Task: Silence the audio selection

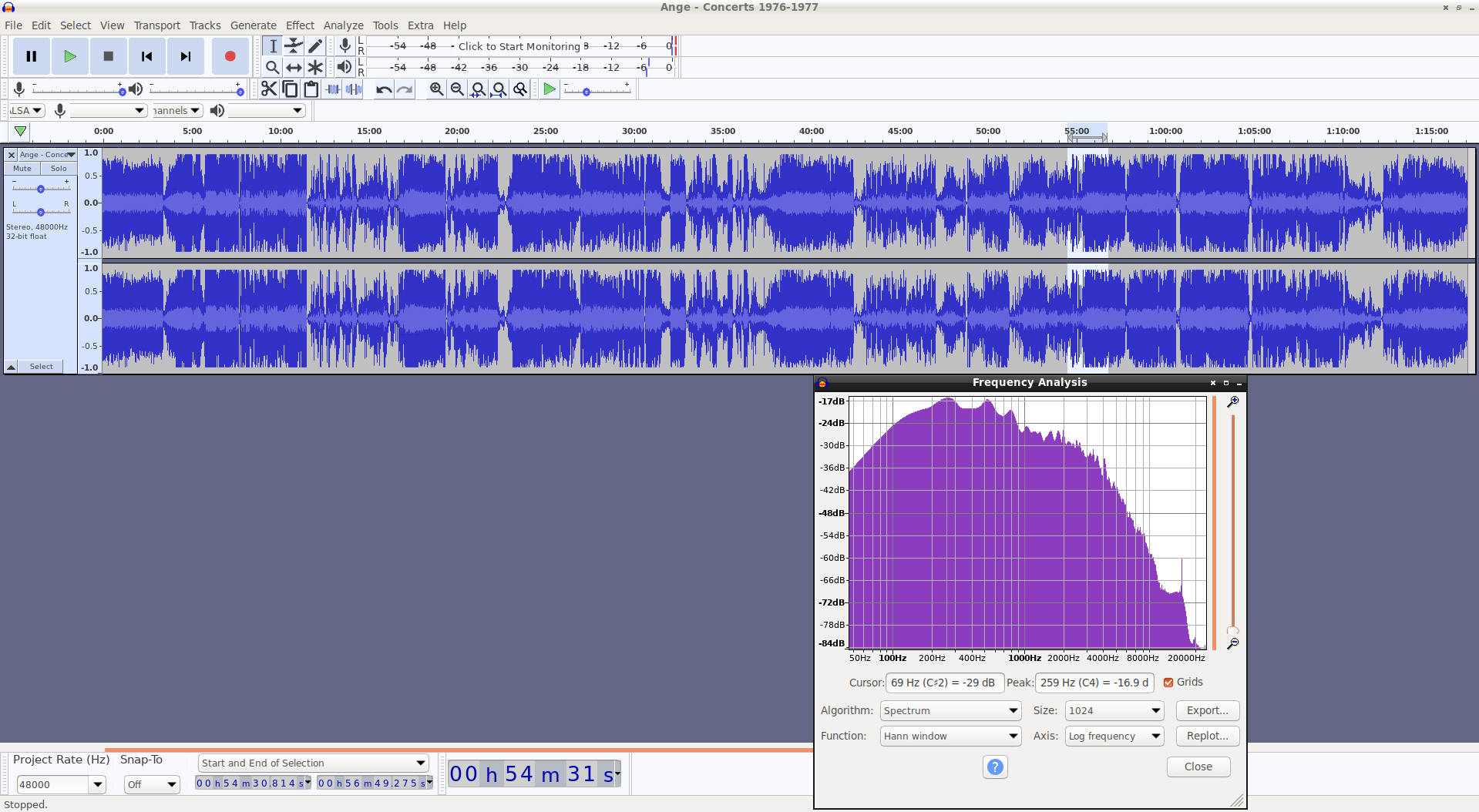Action: click(x=354, y=89)
